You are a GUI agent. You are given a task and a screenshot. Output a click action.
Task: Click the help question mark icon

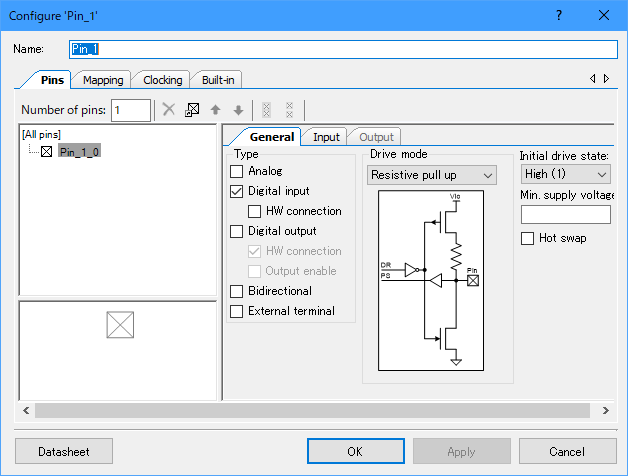coord(558,15)
